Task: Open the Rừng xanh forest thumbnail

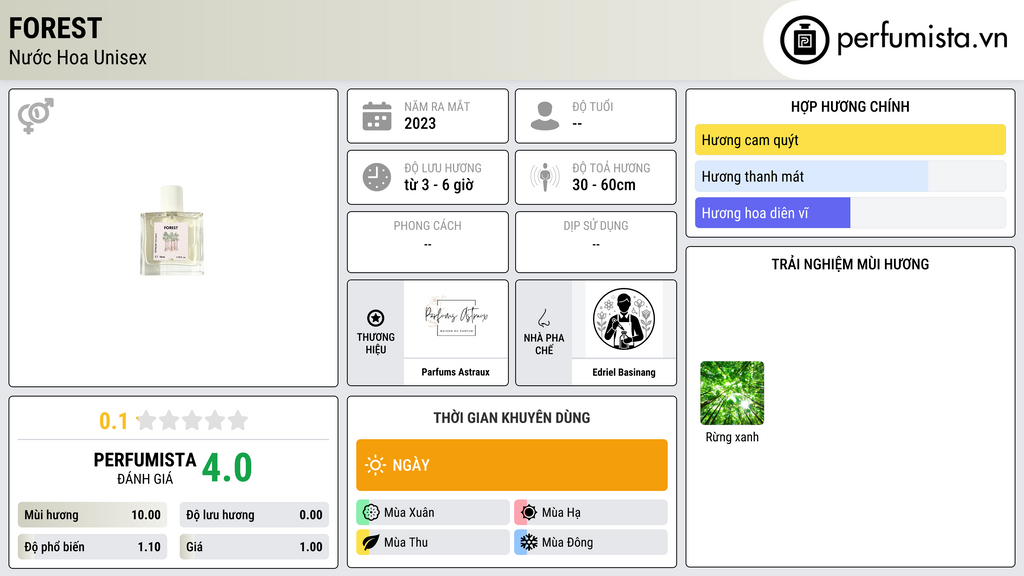Action: coord(732,393)
